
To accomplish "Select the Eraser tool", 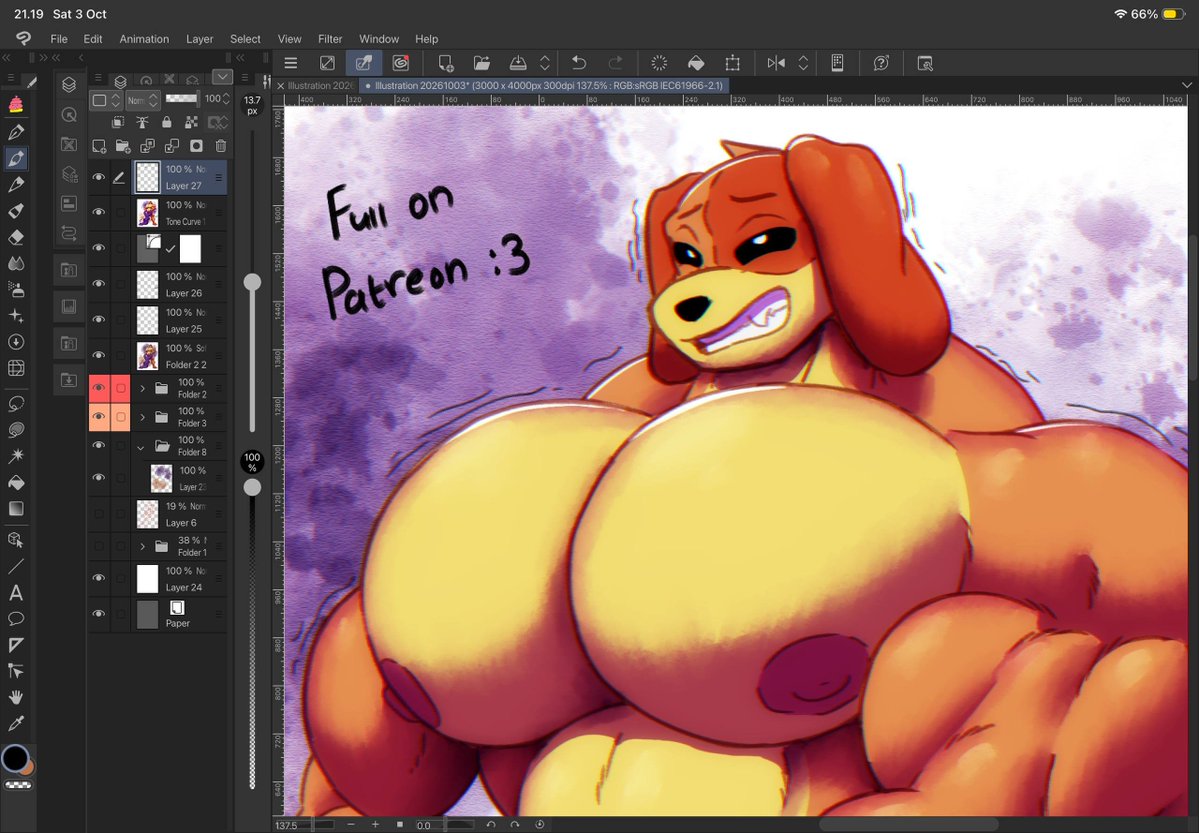I will coord(16,237).
